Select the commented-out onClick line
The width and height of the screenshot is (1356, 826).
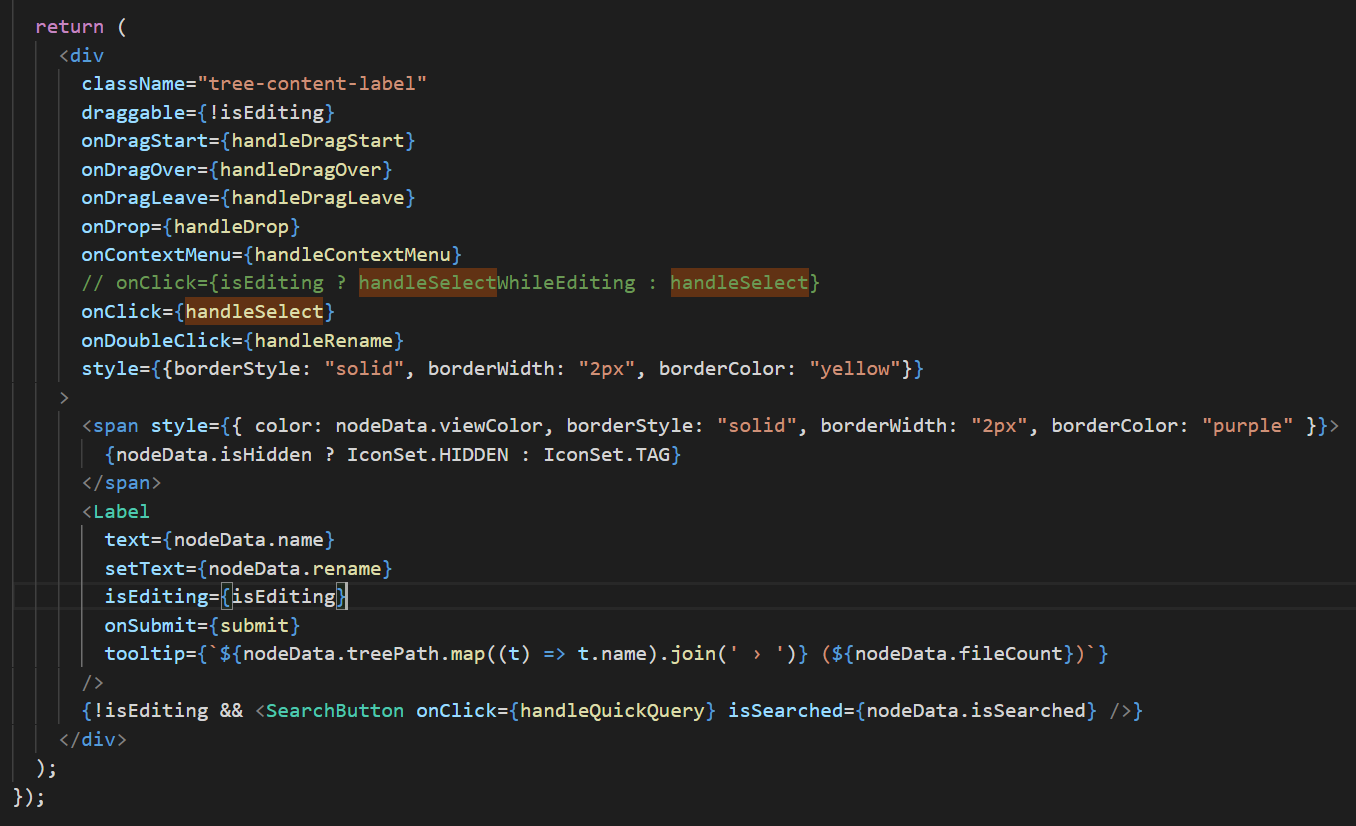tap(450, 282)
